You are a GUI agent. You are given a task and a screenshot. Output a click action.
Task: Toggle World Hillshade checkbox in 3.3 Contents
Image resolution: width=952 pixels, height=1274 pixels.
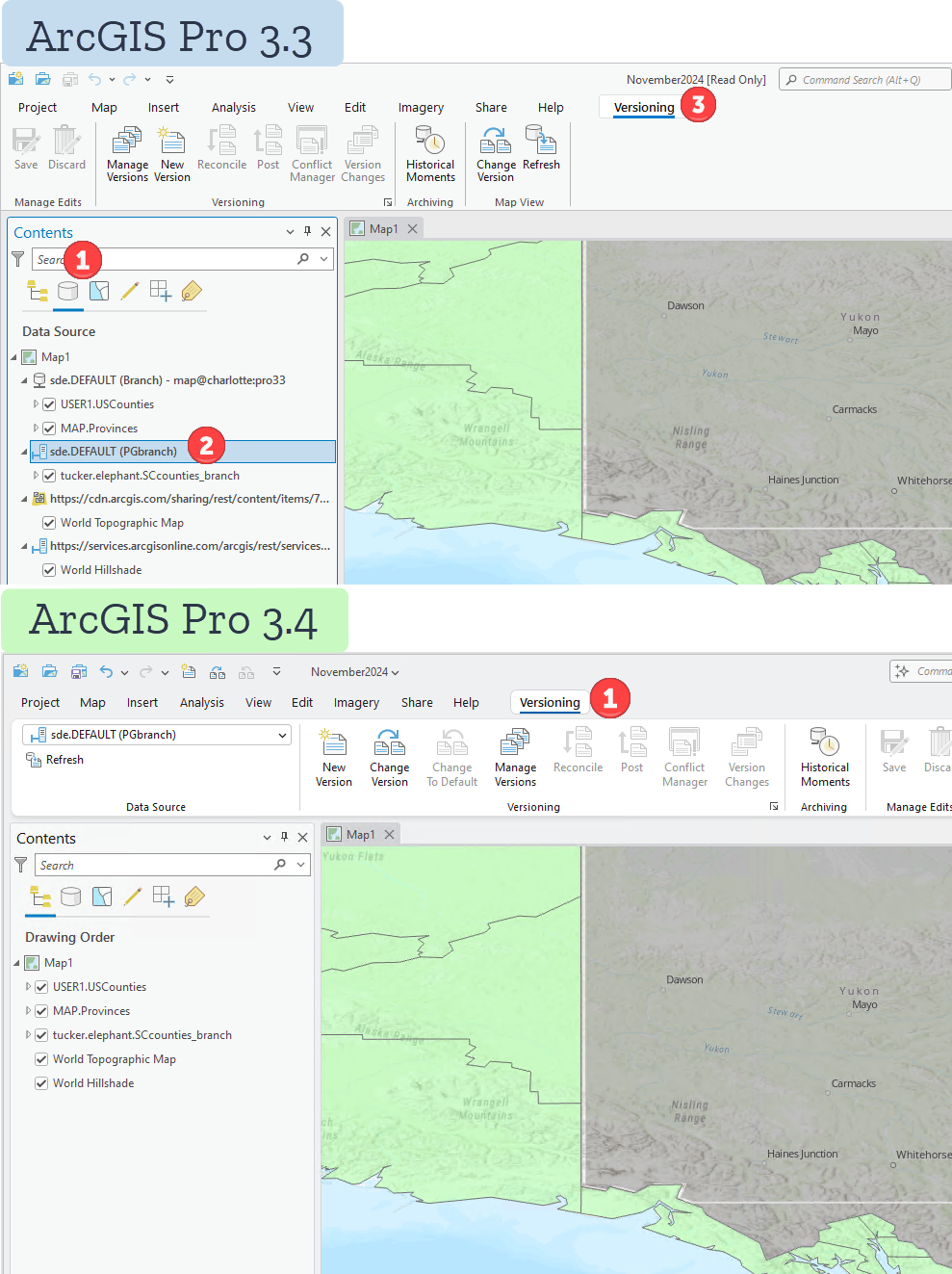pyautogui.click(x=49, y=570)
